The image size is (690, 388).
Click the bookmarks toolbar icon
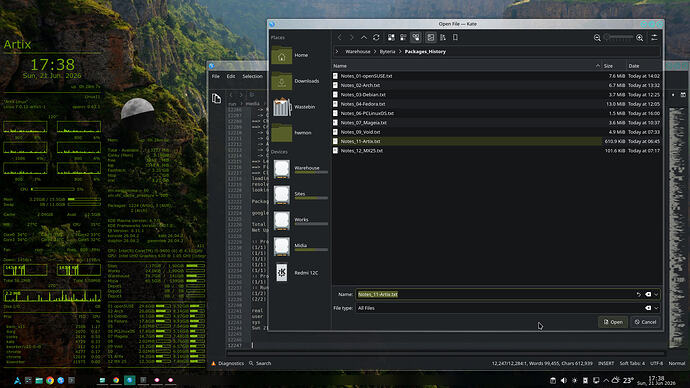(x=455, y=37)
